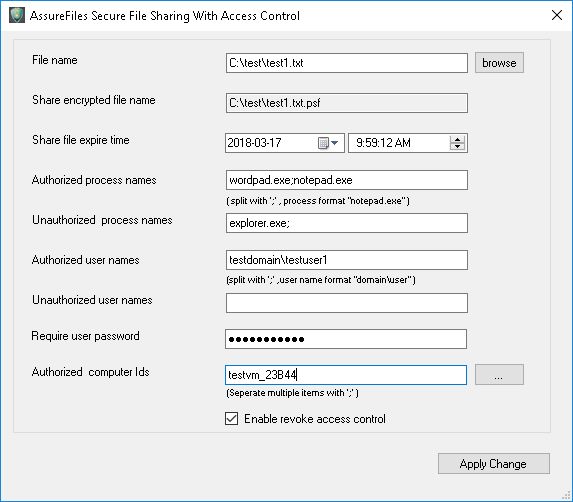Increase expire time with up arrow

(457, 139)
